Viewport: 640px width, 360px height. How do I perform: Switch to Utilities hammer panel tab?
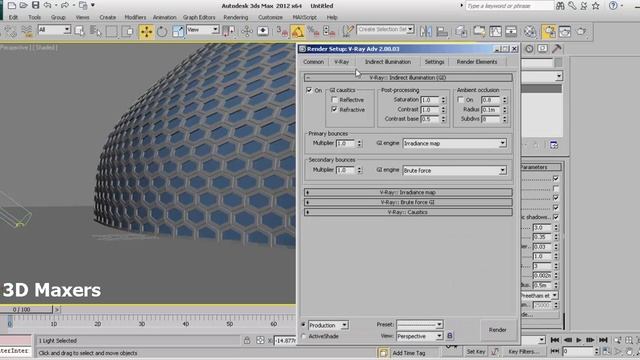click(556, 49)
